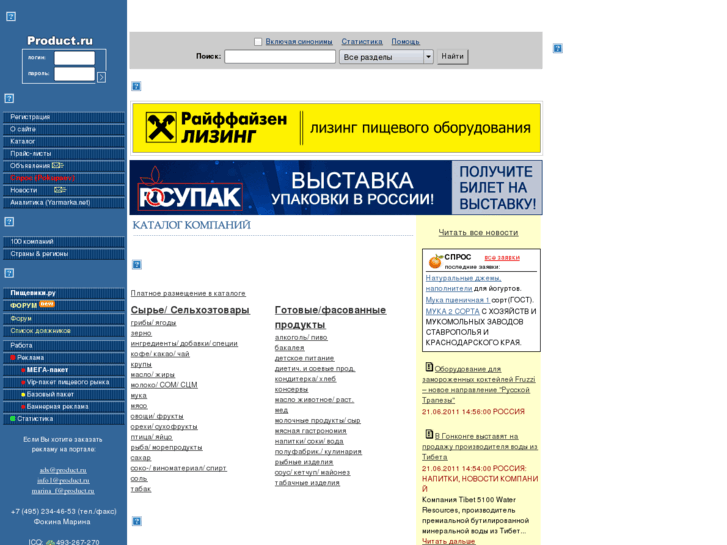The width and height of the screenshot is (727, 545).
Task: Select Баннерная реклама item
Action: pos(64,406)
